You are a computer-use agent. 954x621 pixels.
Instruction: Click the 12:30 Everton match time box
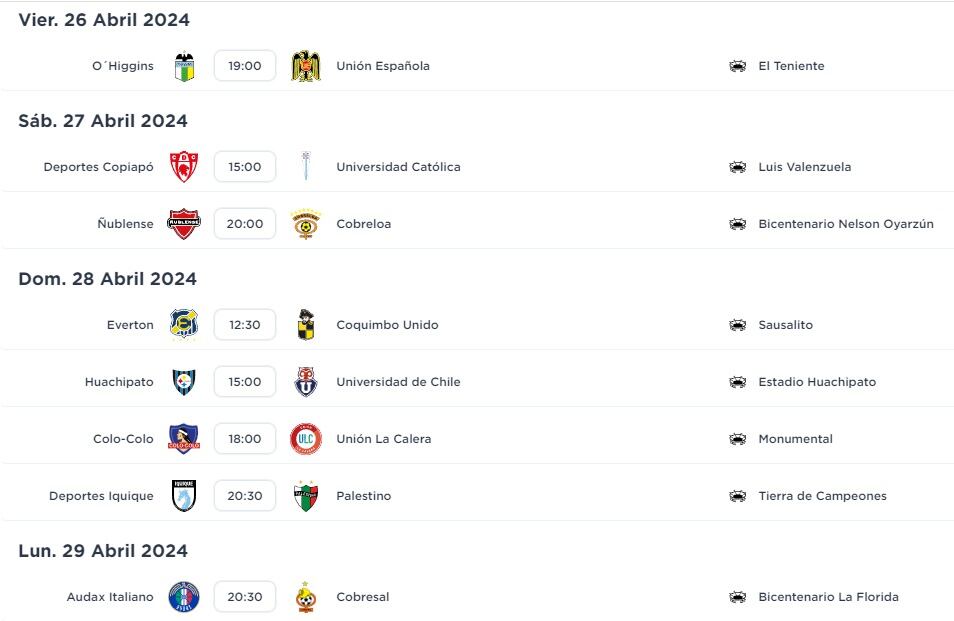coord(245,325)
